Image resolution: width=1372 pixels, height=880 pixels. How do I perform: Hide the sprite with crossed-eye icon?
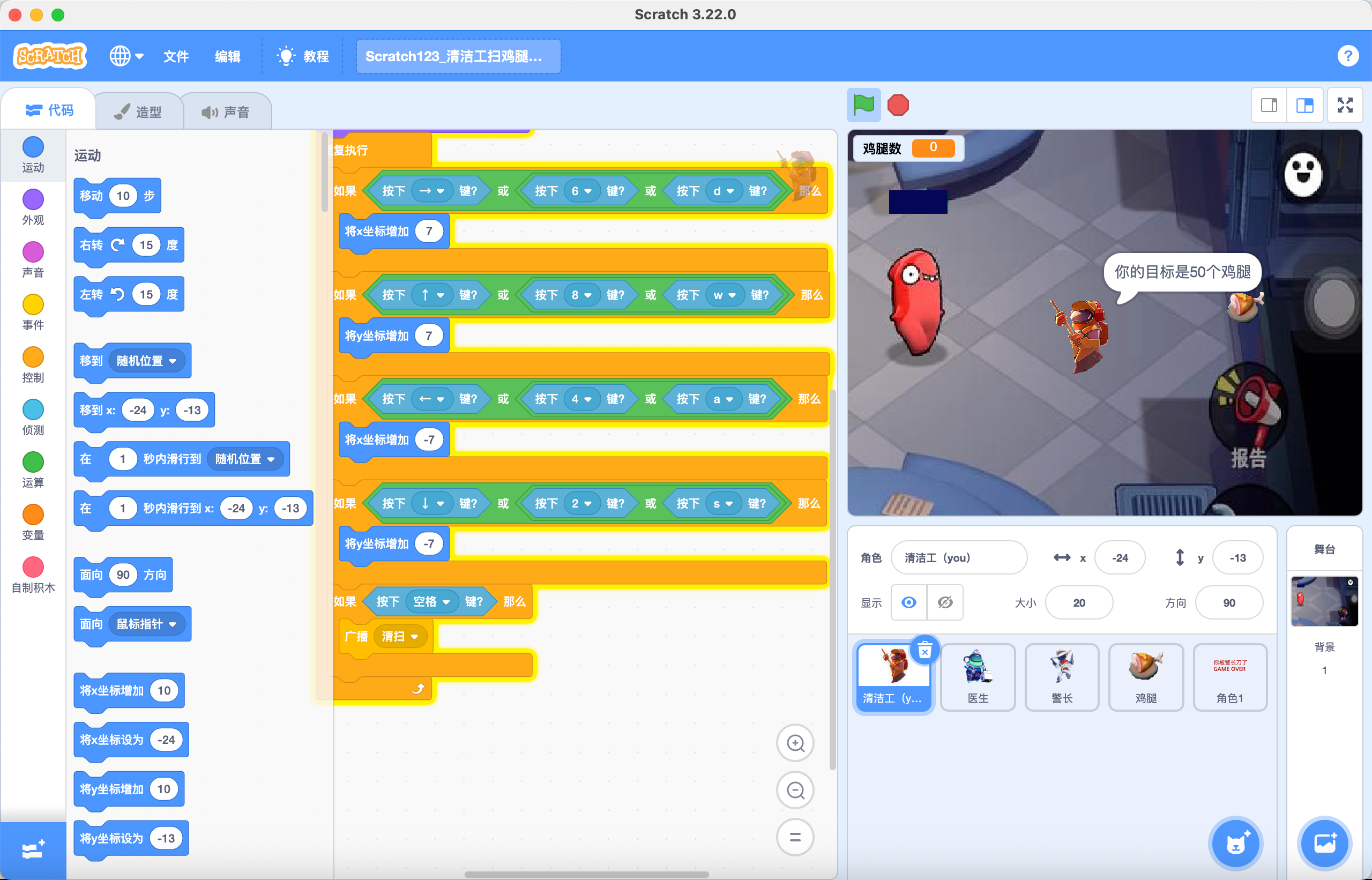[945, 602]
